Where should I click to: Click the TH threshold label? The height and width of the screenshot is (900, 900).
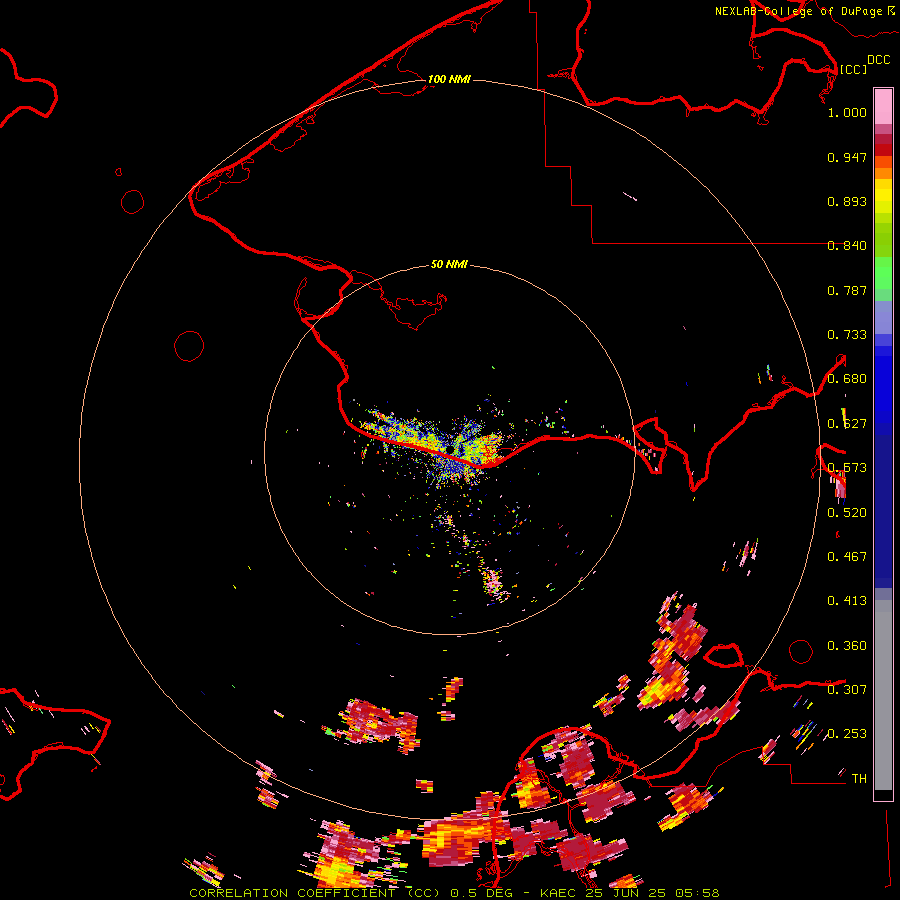click(x=859, y=779)
